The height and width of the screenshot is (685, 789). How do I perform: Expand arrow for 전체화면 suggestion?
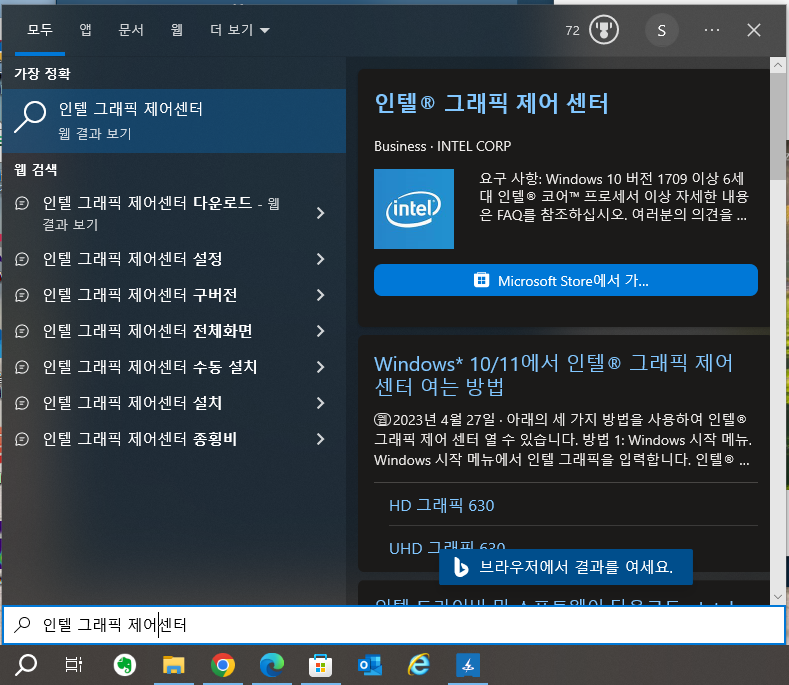(321, 331)
